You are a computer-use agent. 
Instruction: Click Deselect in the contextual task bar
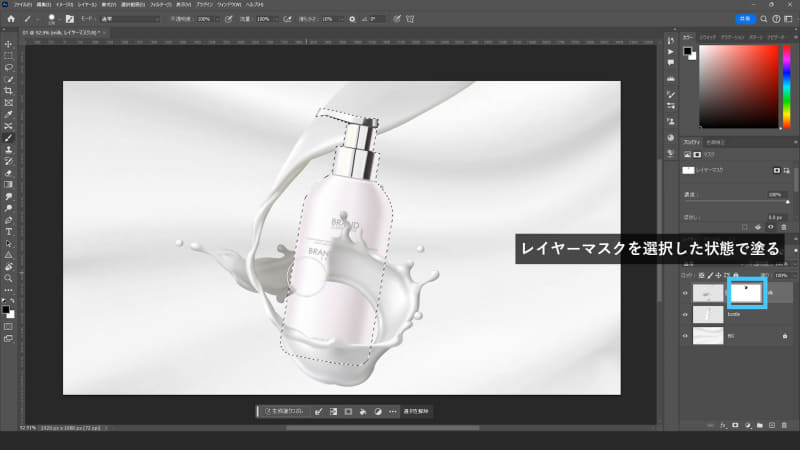click(416, 411)
